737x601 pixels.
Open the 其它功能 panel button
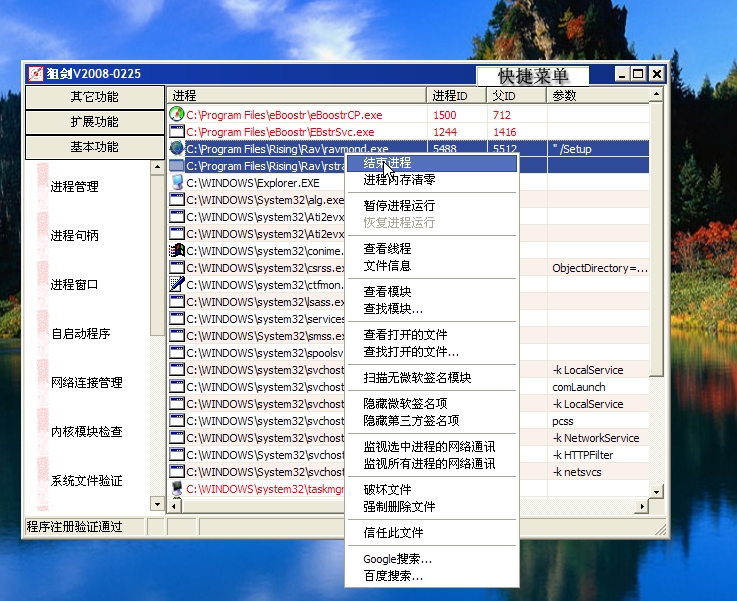(x=94, y=97)
